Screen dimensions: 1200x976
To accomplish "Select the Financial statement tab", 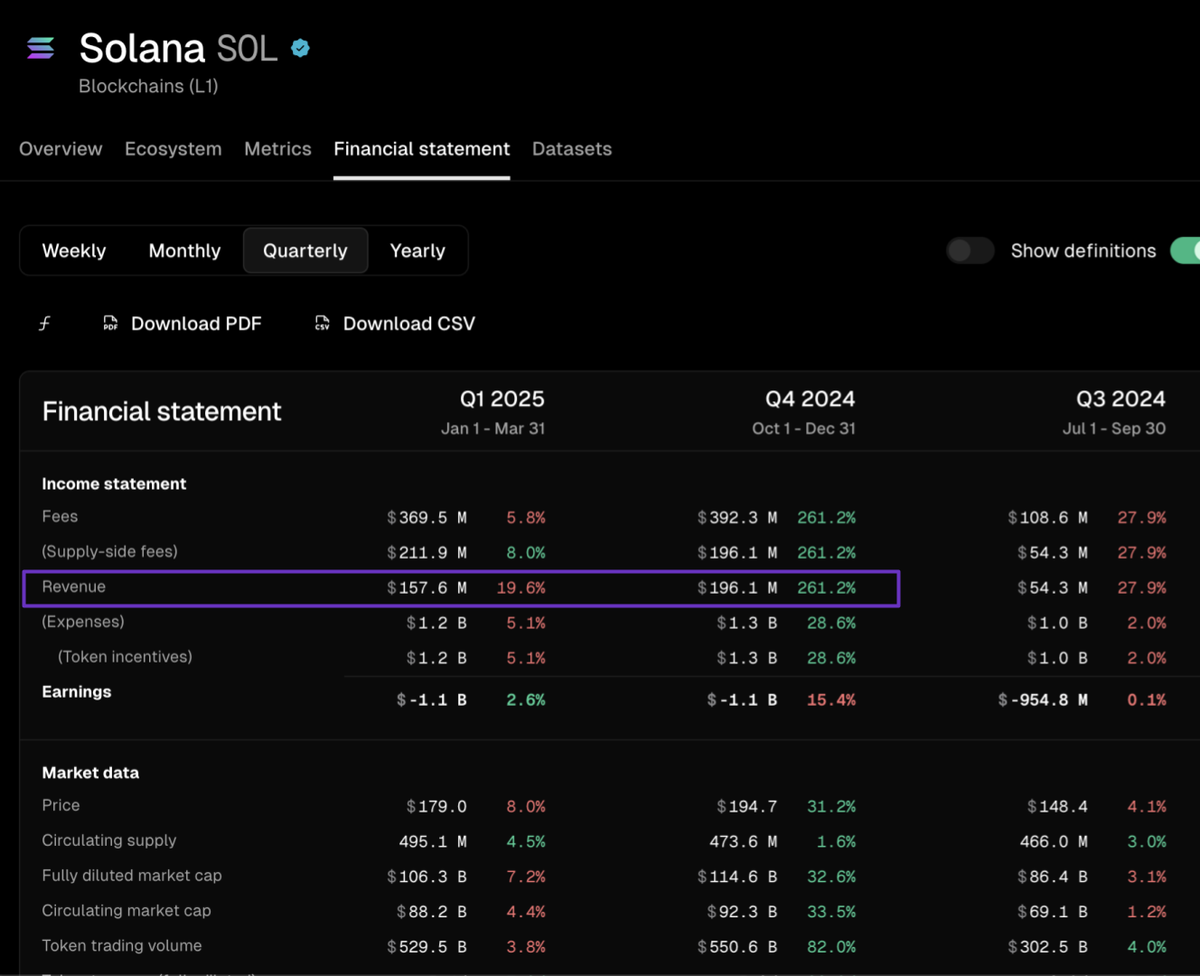I will (422, 149).
